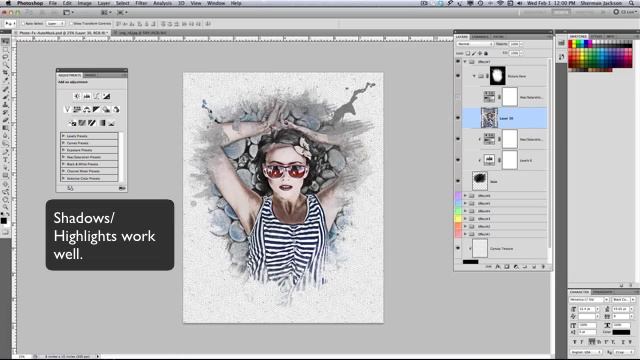Click the layer style fx icon in Layers panel
640x360 pixels.
click(x=498, y=267)
